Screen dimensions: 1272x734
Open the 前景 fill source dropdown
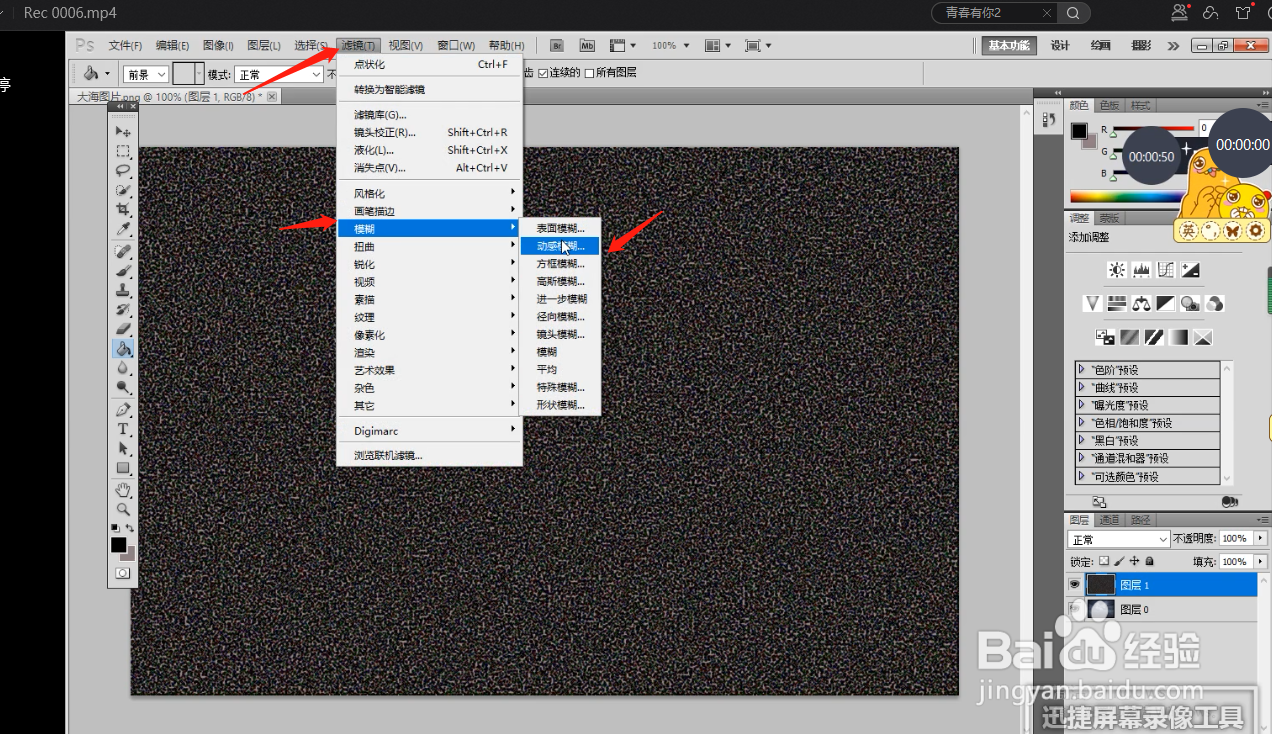pyautogui.click(x=145, y=75)
